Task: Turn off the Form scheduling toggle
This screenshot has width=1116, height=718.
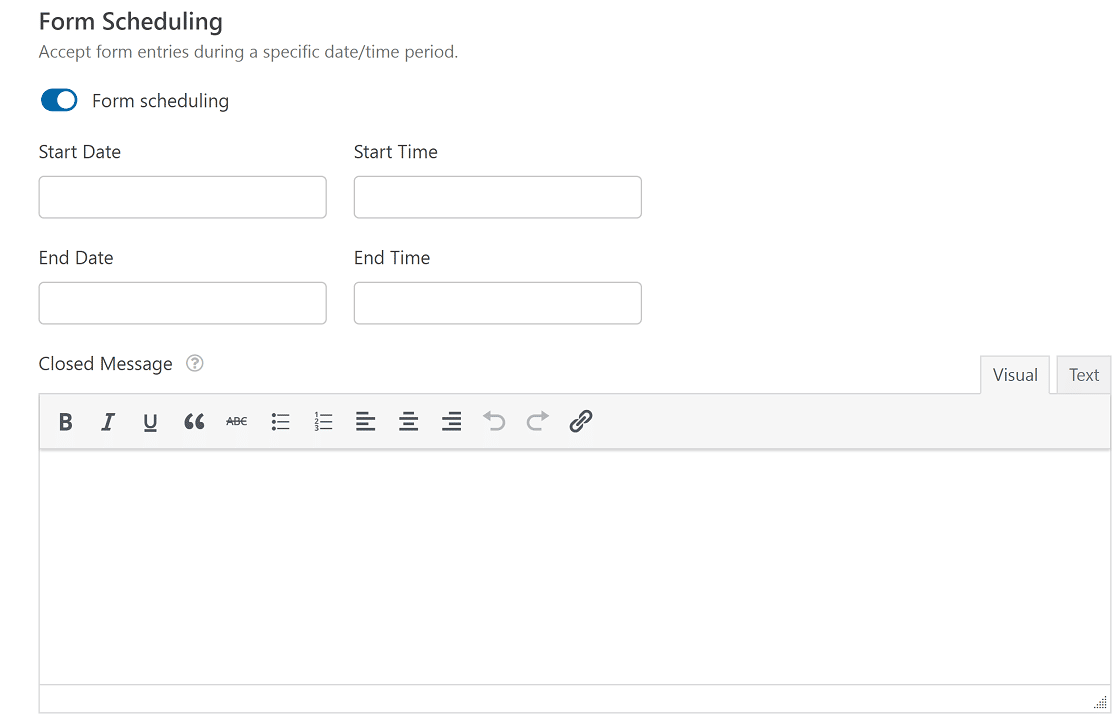Action: tap(59, 100)
